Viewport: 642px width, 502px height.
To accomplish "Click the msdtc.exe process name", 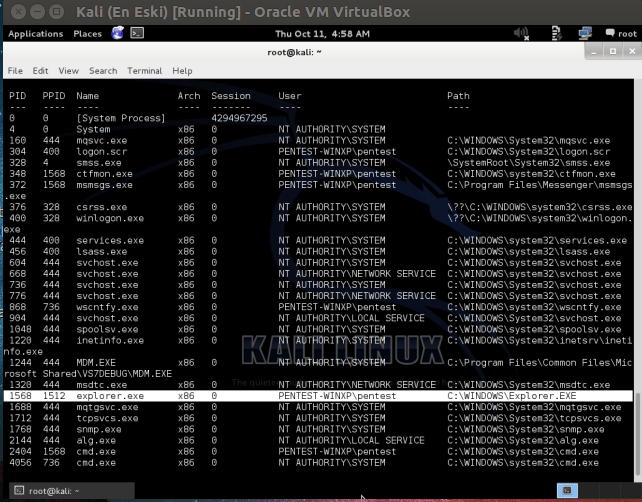I will (x=102, y=385).
